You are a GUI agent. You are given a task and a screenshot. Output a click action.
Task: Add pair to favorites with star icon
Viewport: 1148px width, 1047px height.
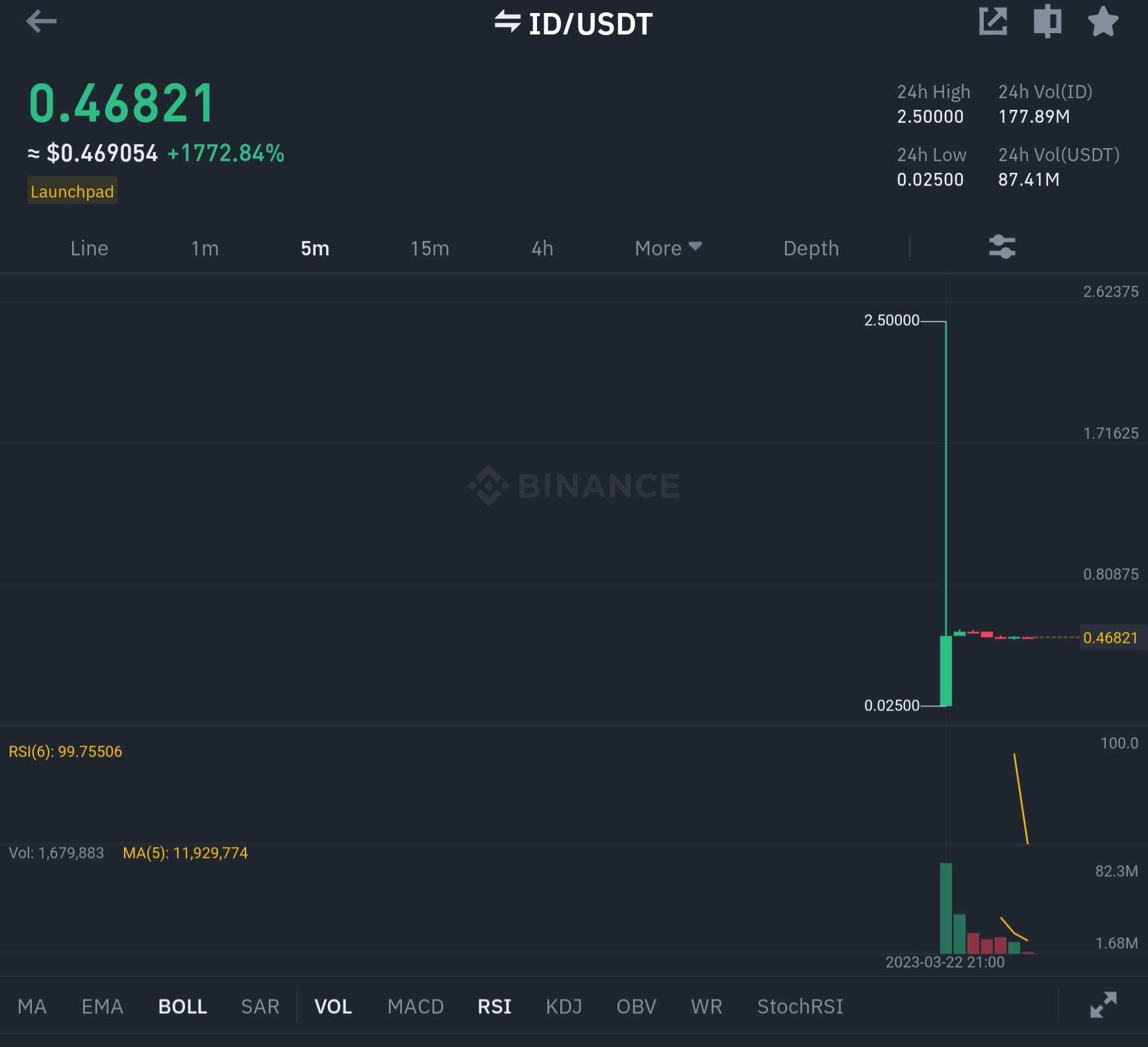tap(1103, 21)
